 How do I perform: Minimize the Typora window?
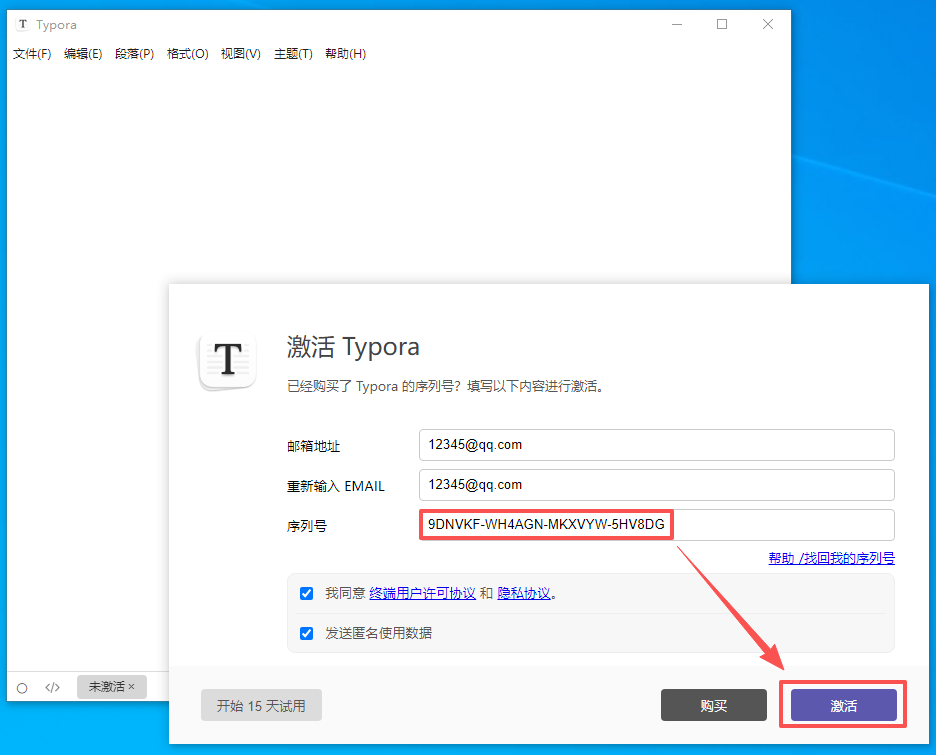677,24
